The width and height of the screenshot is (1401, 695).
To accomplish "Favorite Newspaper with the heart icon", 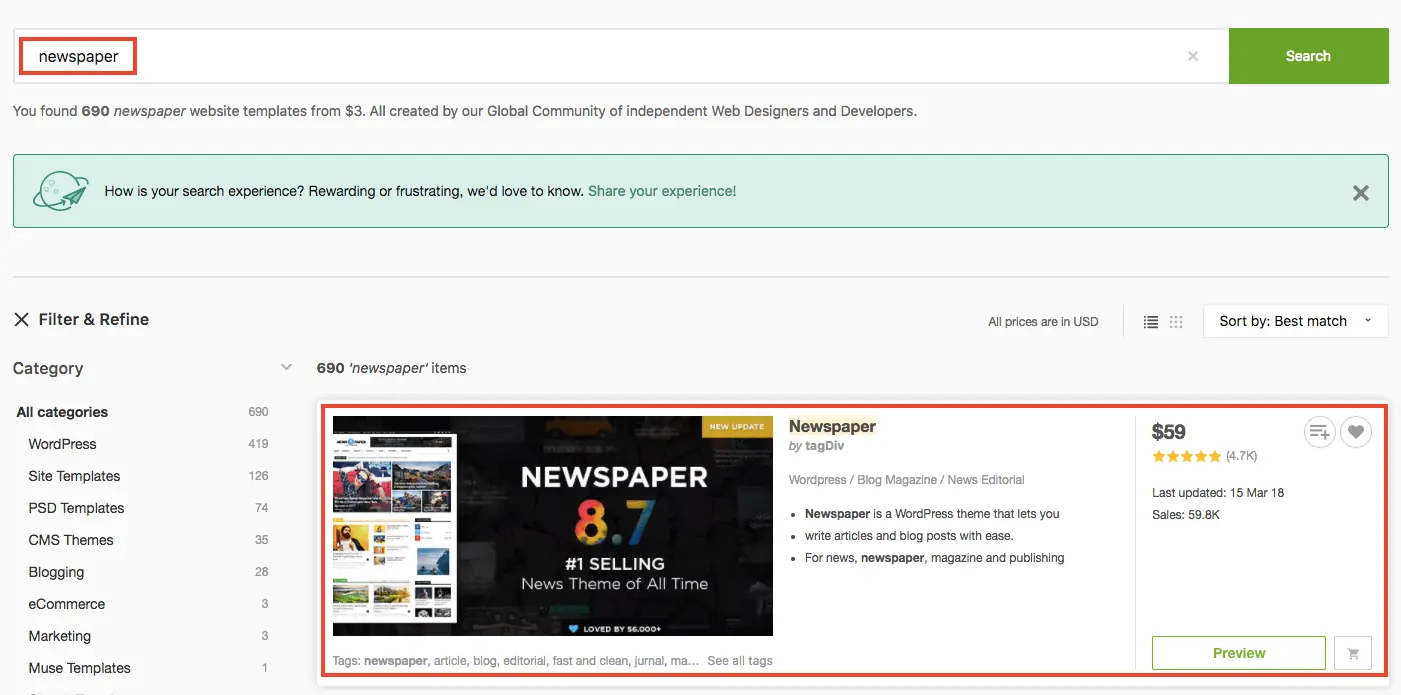I will coord(1355,432).
